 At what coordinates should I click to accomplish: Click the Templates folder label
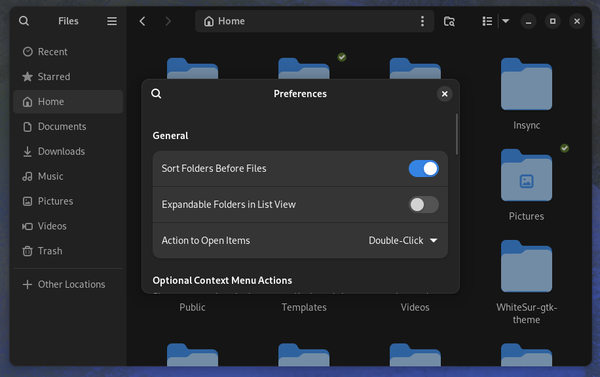[x=304, y=307]
